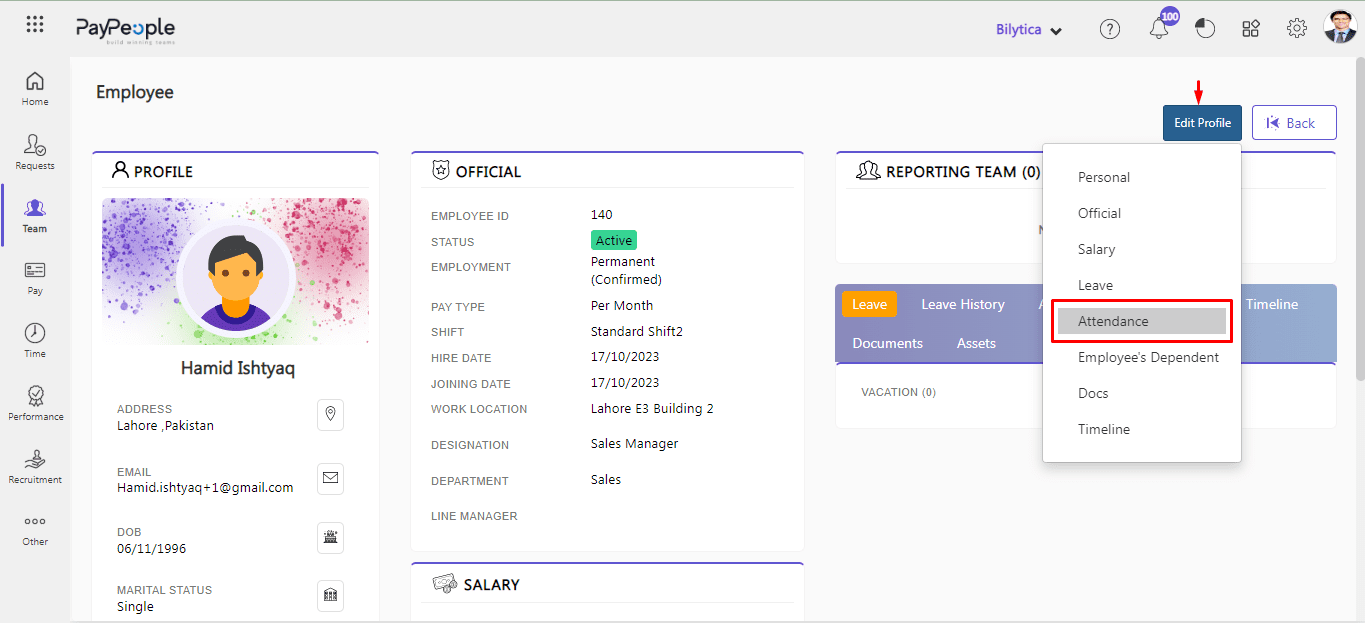Screen dimensions: 1365x623
Task: Click the Back button
Action: coord(1294,123)
